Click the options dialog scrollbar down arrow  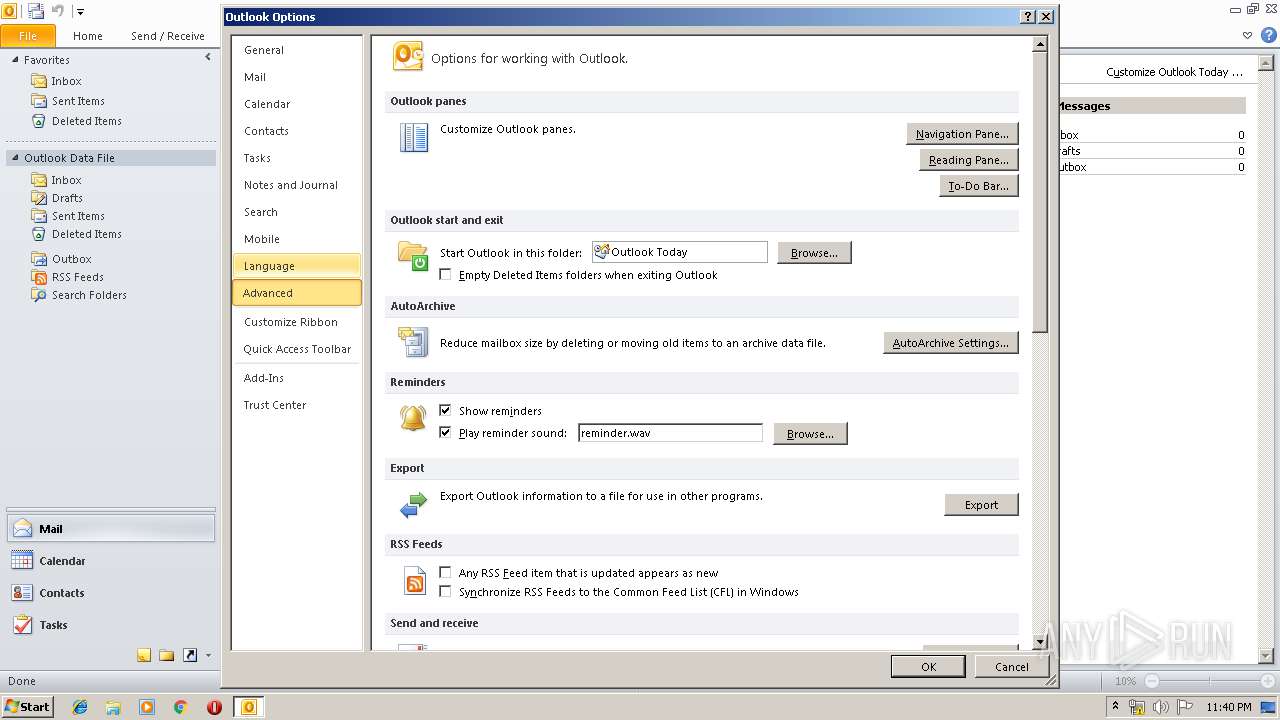click(x=1040, y=642)
